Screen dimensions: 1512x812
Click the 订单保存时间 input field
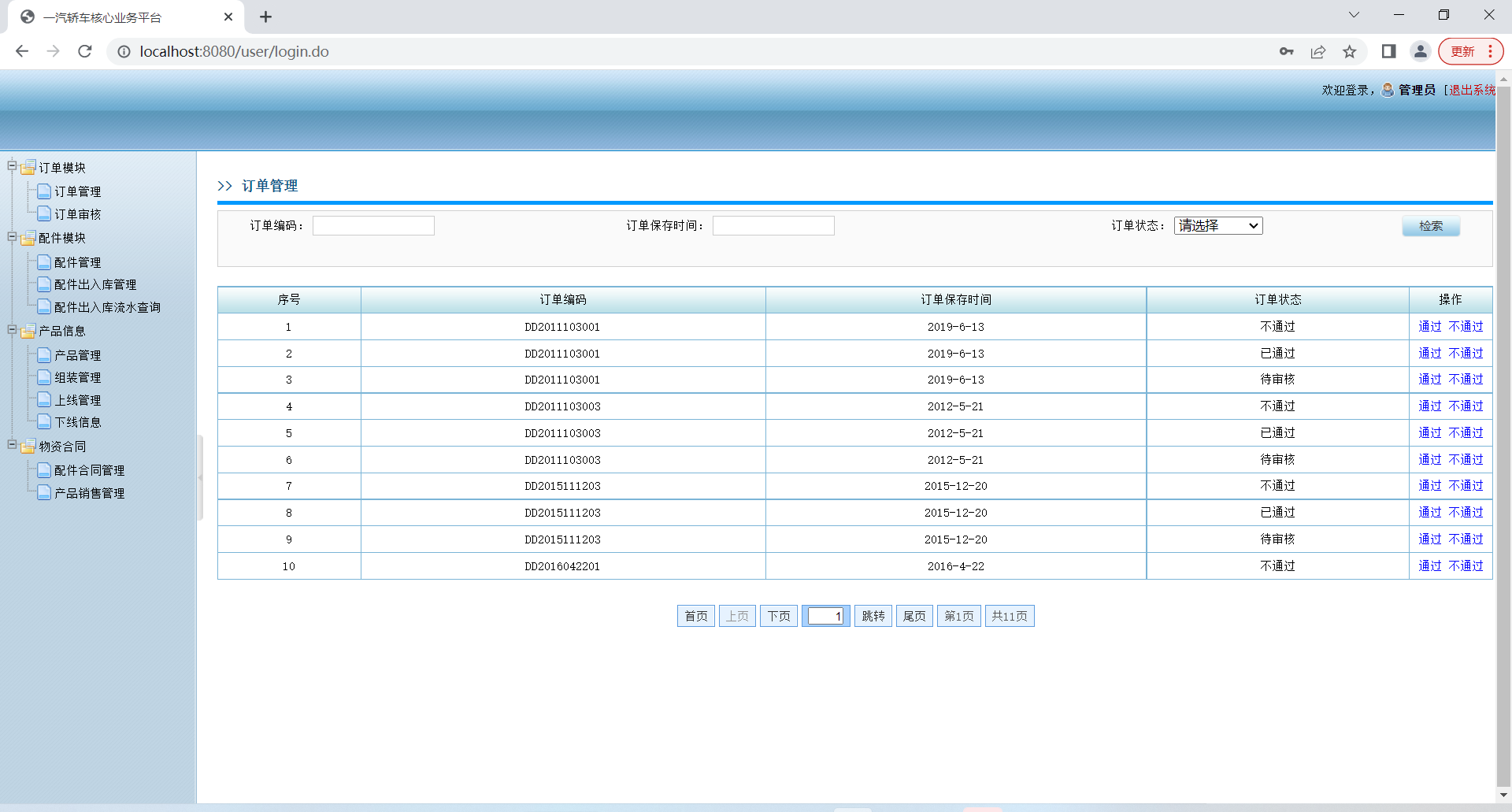[773, 225]
